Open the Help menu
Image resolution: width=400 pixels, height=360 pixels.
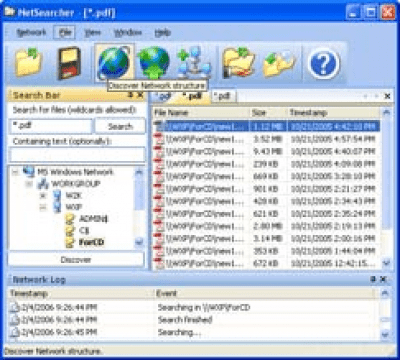pos(162,32)
